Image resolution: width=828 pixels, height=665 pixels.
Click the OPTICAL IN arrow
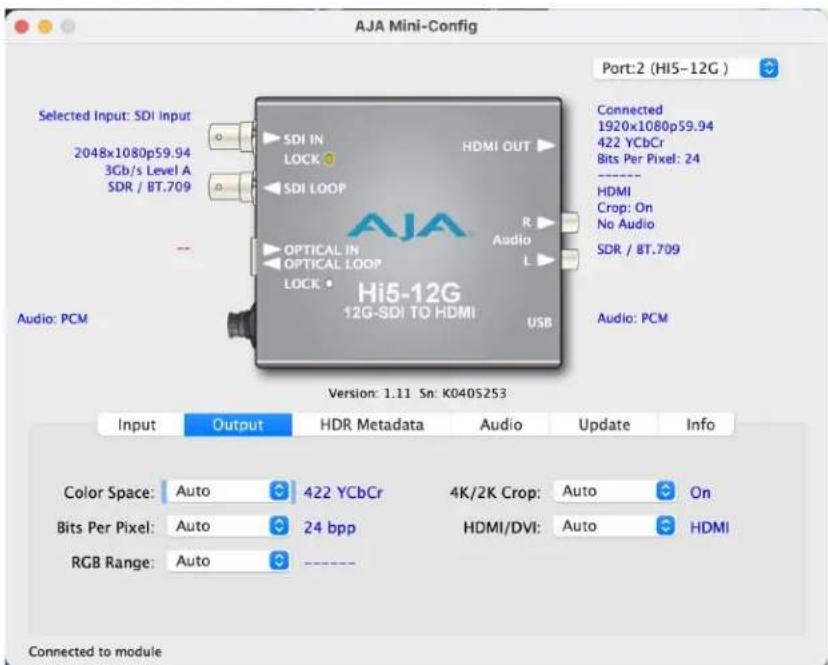coord(271,249)
